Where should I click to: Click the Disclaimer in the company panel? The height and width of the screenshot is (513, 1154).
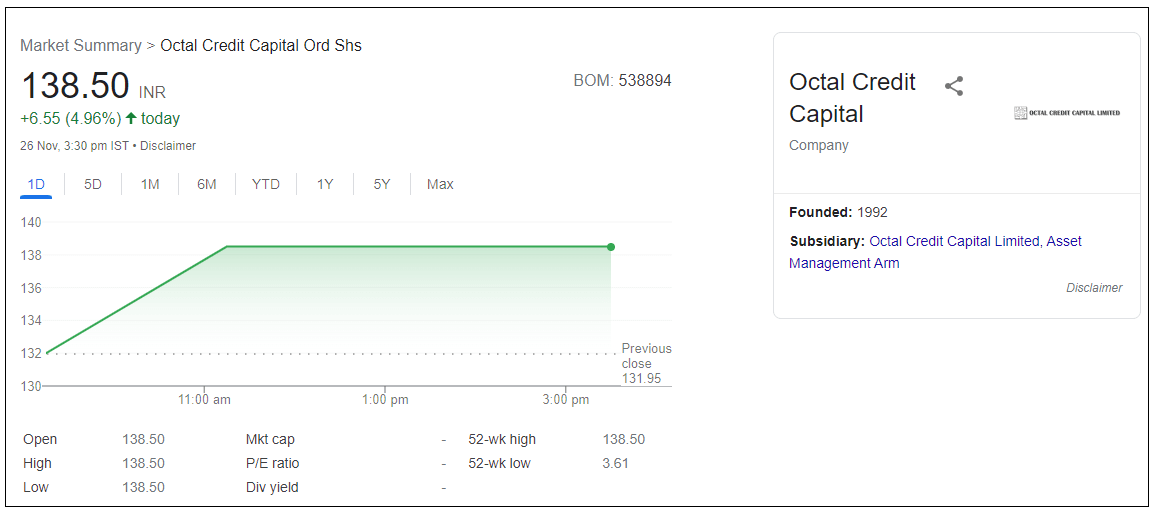(1094, 288)
